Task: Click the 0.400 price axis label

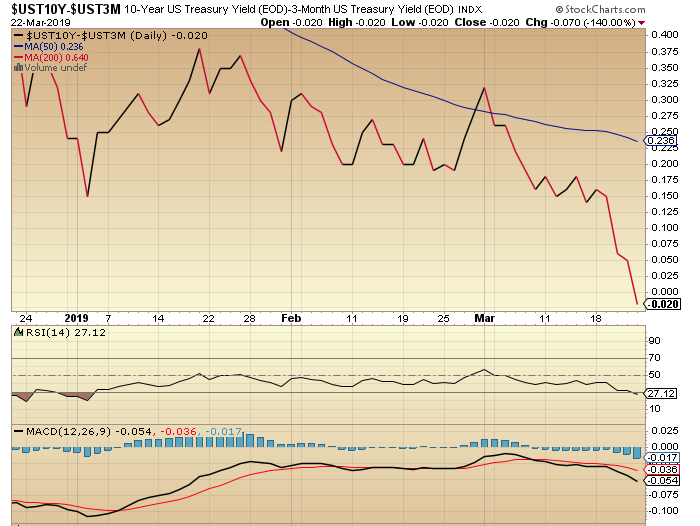Action: click(x=665, y=35)
